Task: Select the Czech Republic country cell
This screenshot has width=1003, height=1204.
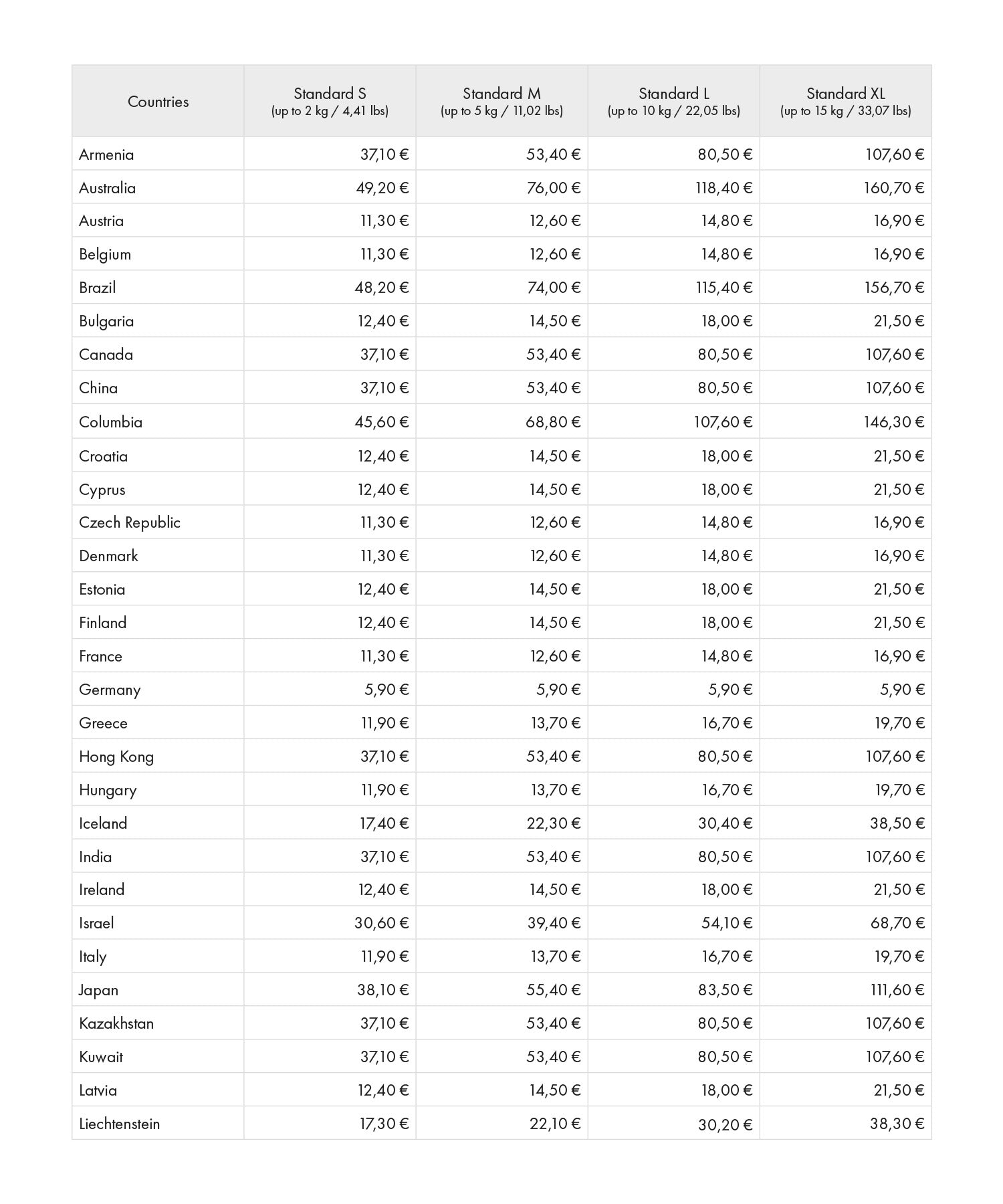Action: tap(158, 522)
